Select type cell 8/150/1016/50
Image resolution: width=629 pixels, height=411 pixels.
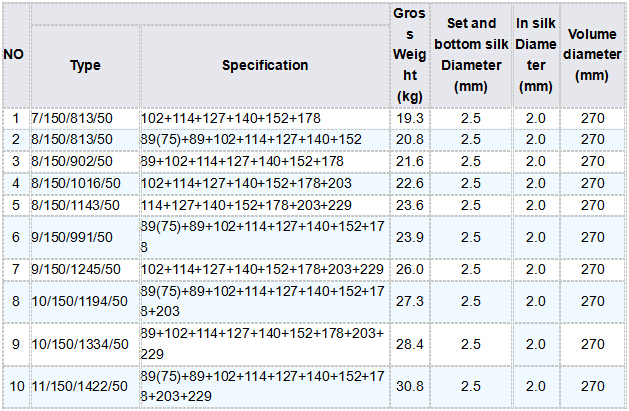76,183
